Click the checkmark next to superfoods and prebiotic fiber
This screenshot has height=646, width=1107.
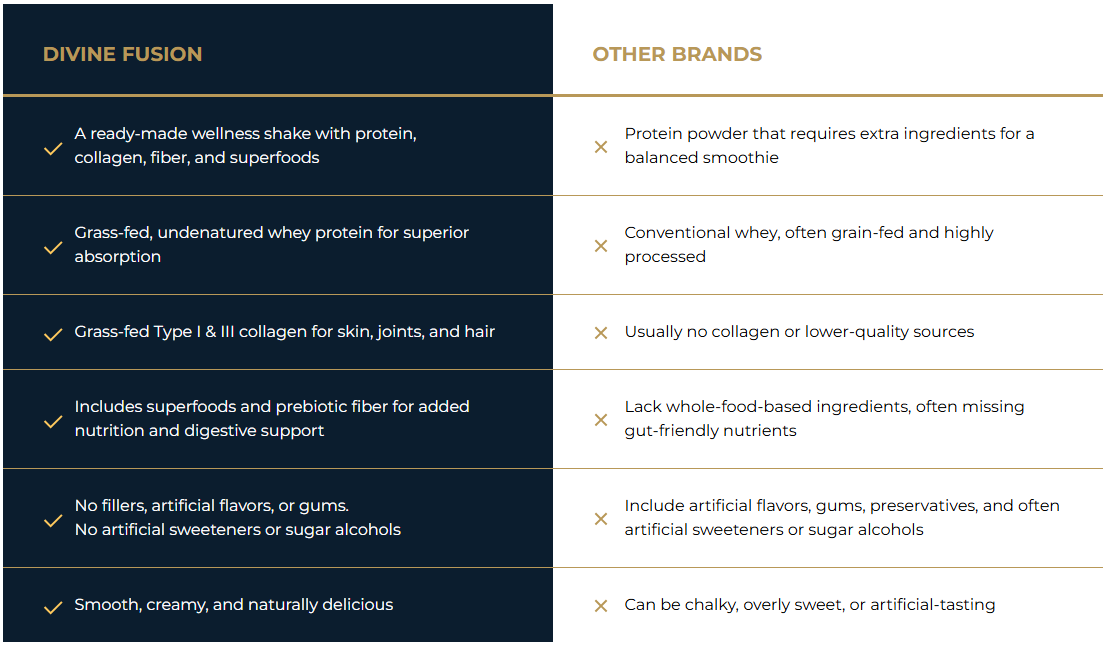click(x=53, y=420)
